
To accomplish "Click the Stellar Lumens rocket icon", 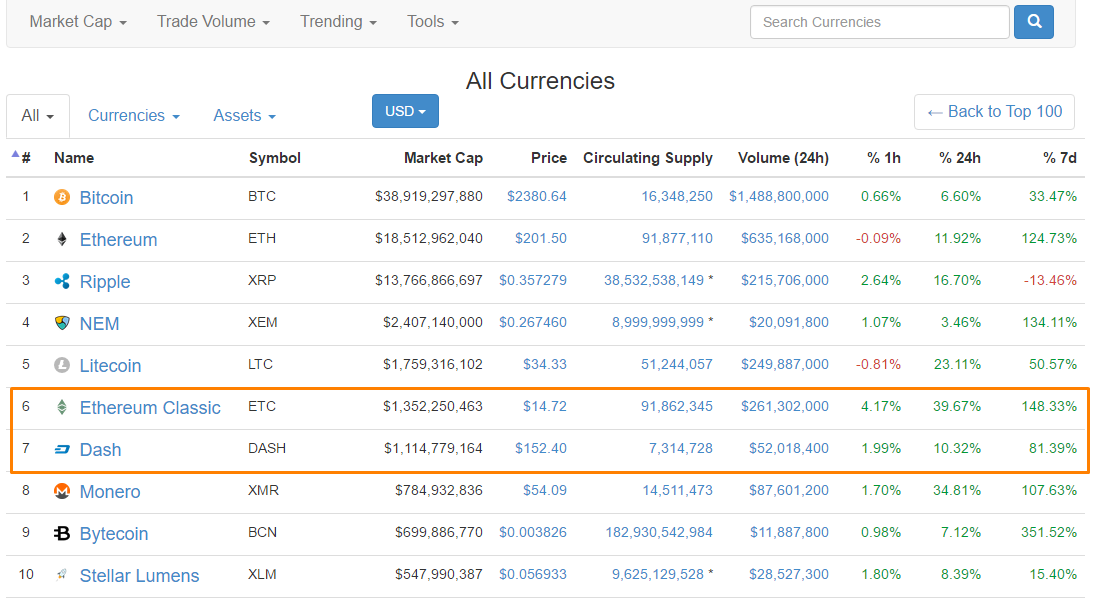I will tap(62, 575).
